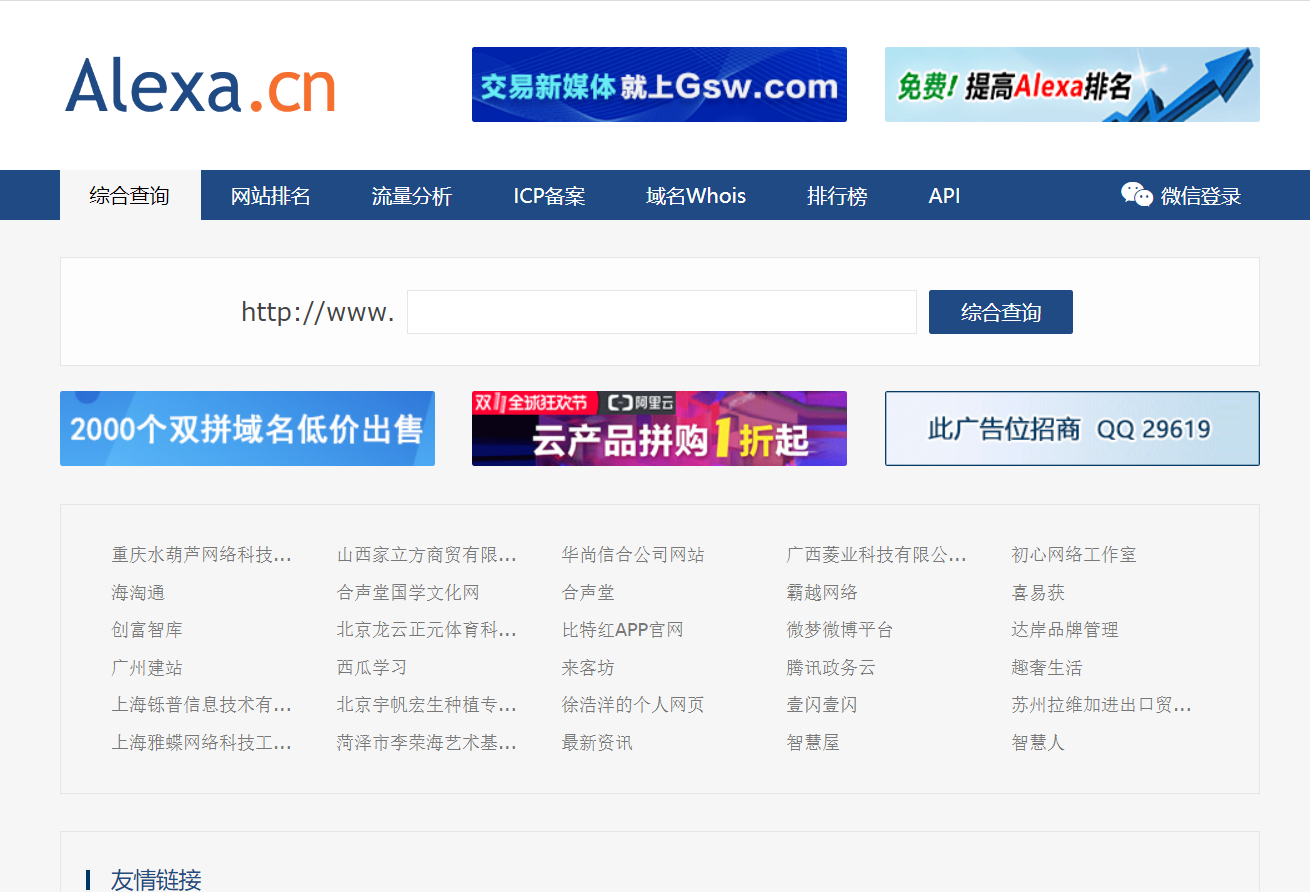Open the Aliyun cloud products banner
Screen dimensions: 1310x892
(659, 429)
